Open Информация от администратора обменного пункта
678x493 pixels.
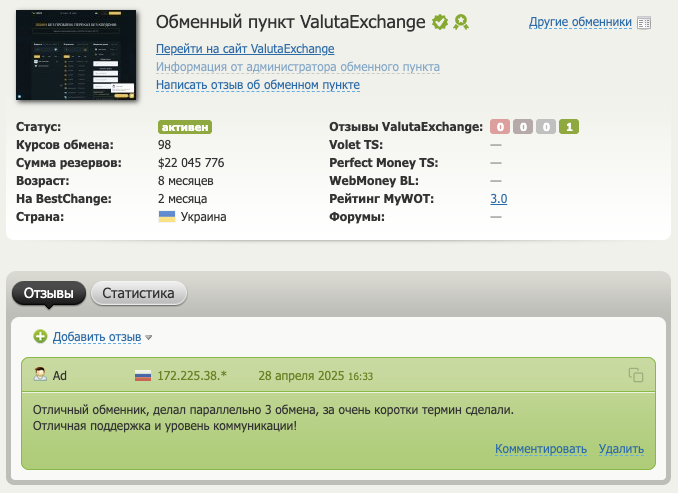(298, 67)
